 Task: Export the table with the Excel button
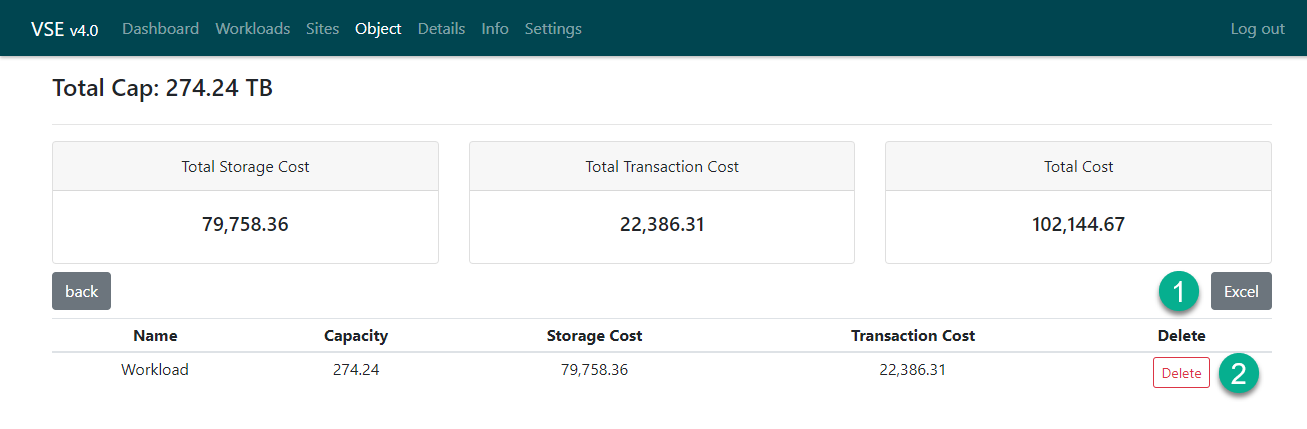point(1241,291)
